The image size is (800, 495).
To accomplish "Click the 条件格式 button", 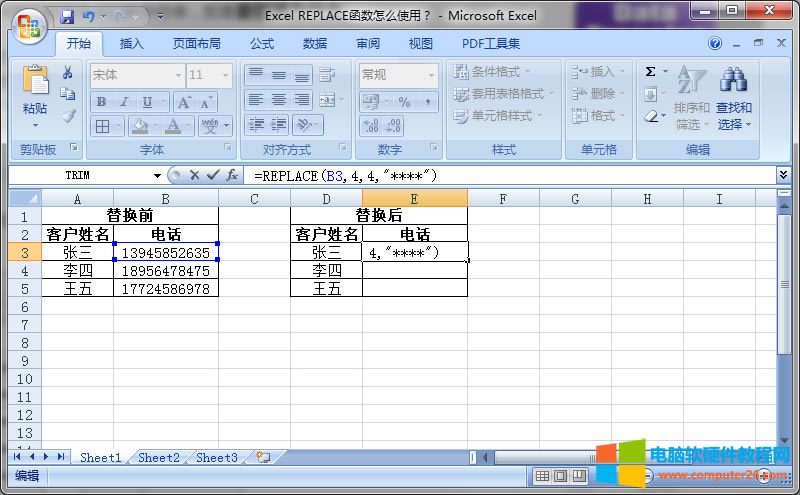I will pos(495,72).
